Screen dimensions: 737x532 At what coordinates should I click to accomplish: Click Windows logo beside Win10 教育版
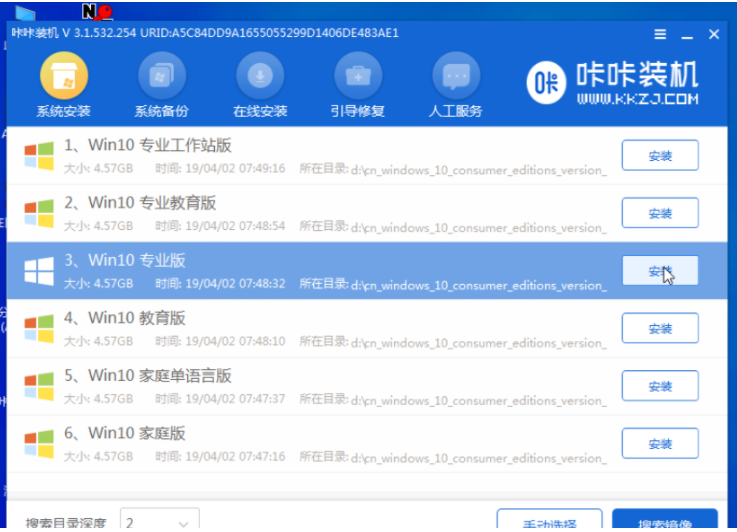39,329
